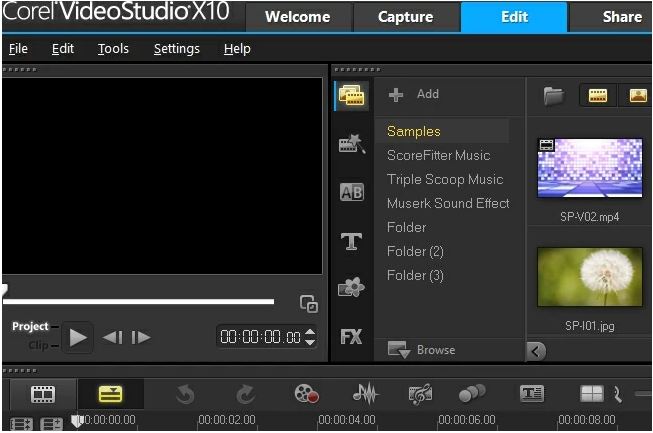Click the Show All Visible Tracks icon
The image size is (653, 433).
(x=21, y=425)
